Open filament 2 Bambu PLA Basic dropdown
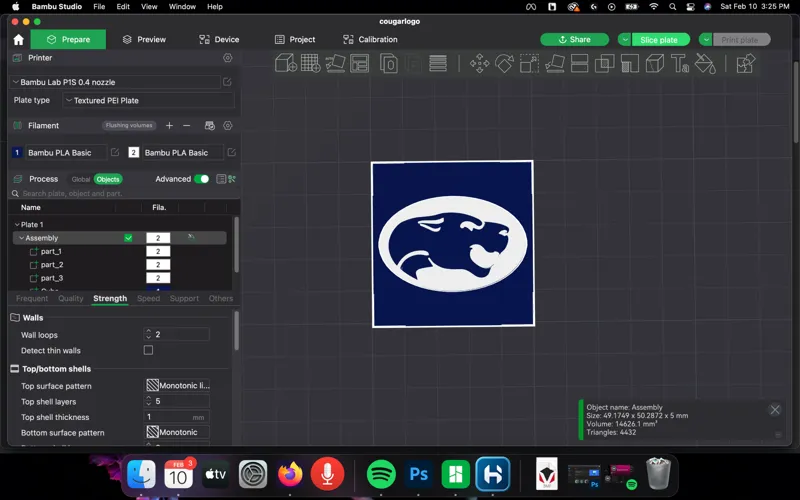800x500 pixels. tap(182, 152)
